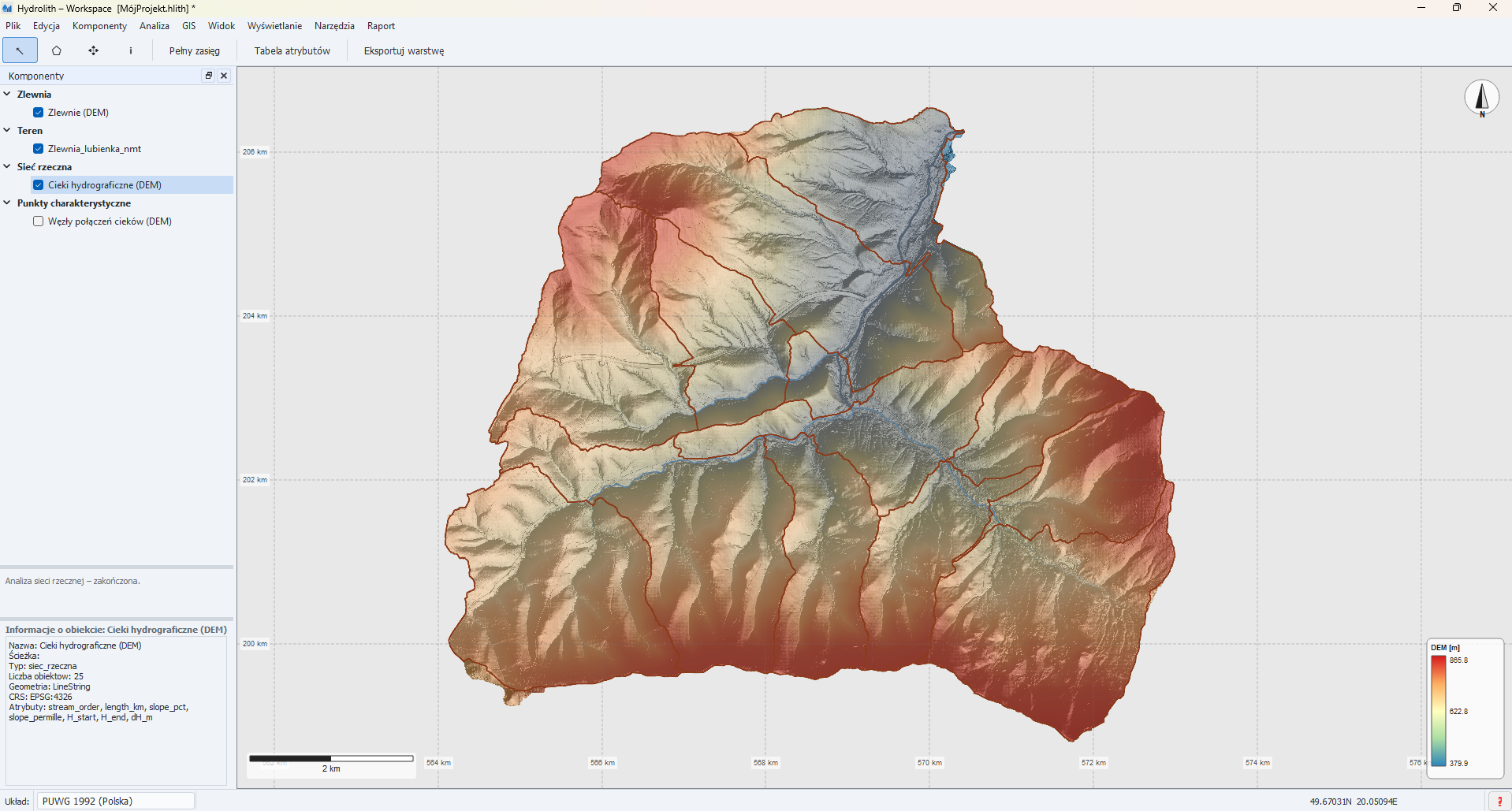Click Pełny zasięg button
This screenshot has height=811, width=1512.
[195, 50]
